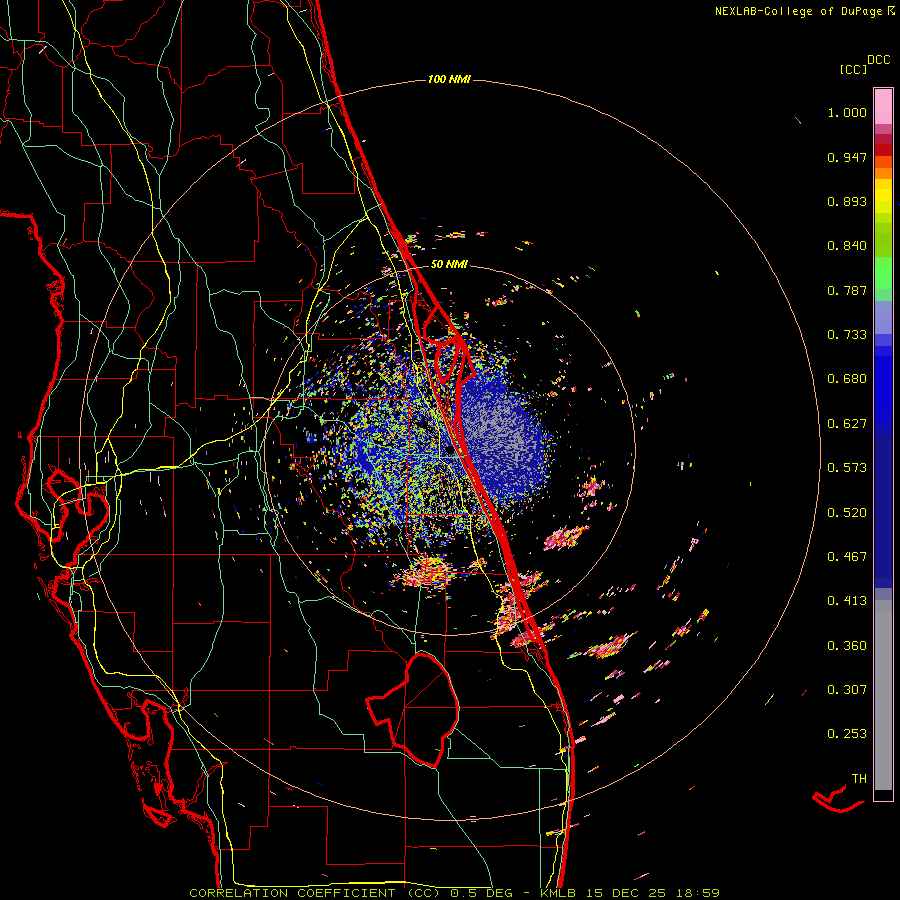Click the CORRELATION COEFFICIENT (CC) caption text

click(x=315, y=893)
